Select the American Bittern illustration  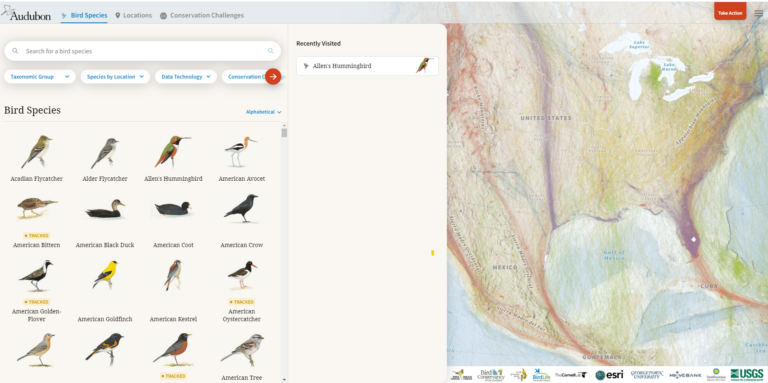click(x=37, y=207)
